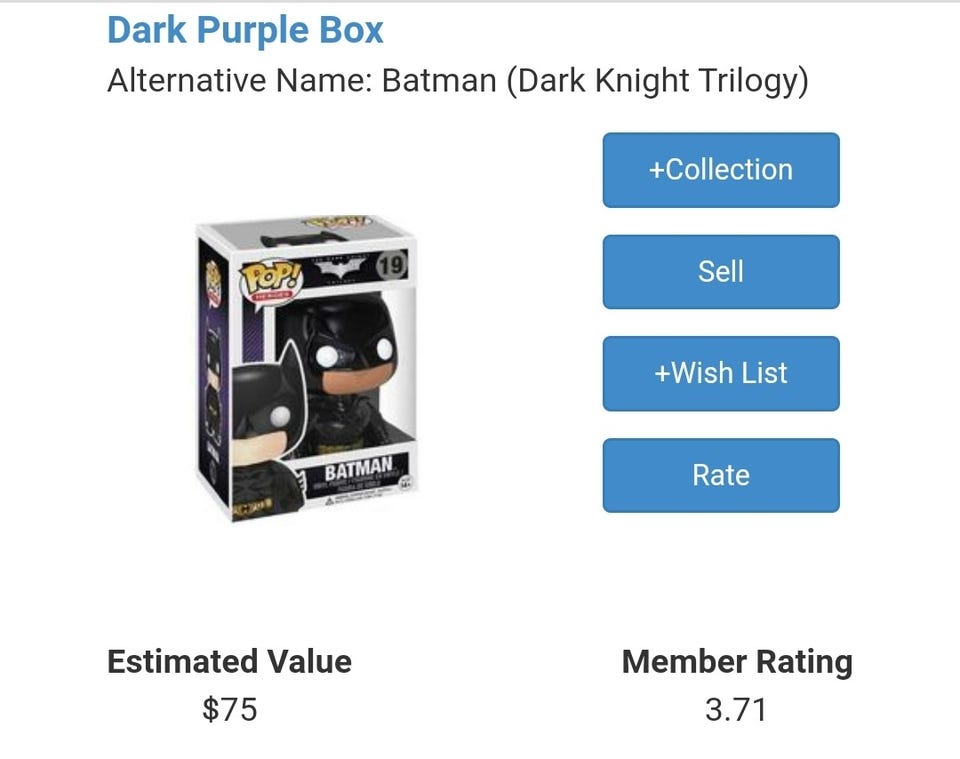Open the Dark Purple Box title link
960x759 pixels.
pyautogui.click(x=245, y=30)
